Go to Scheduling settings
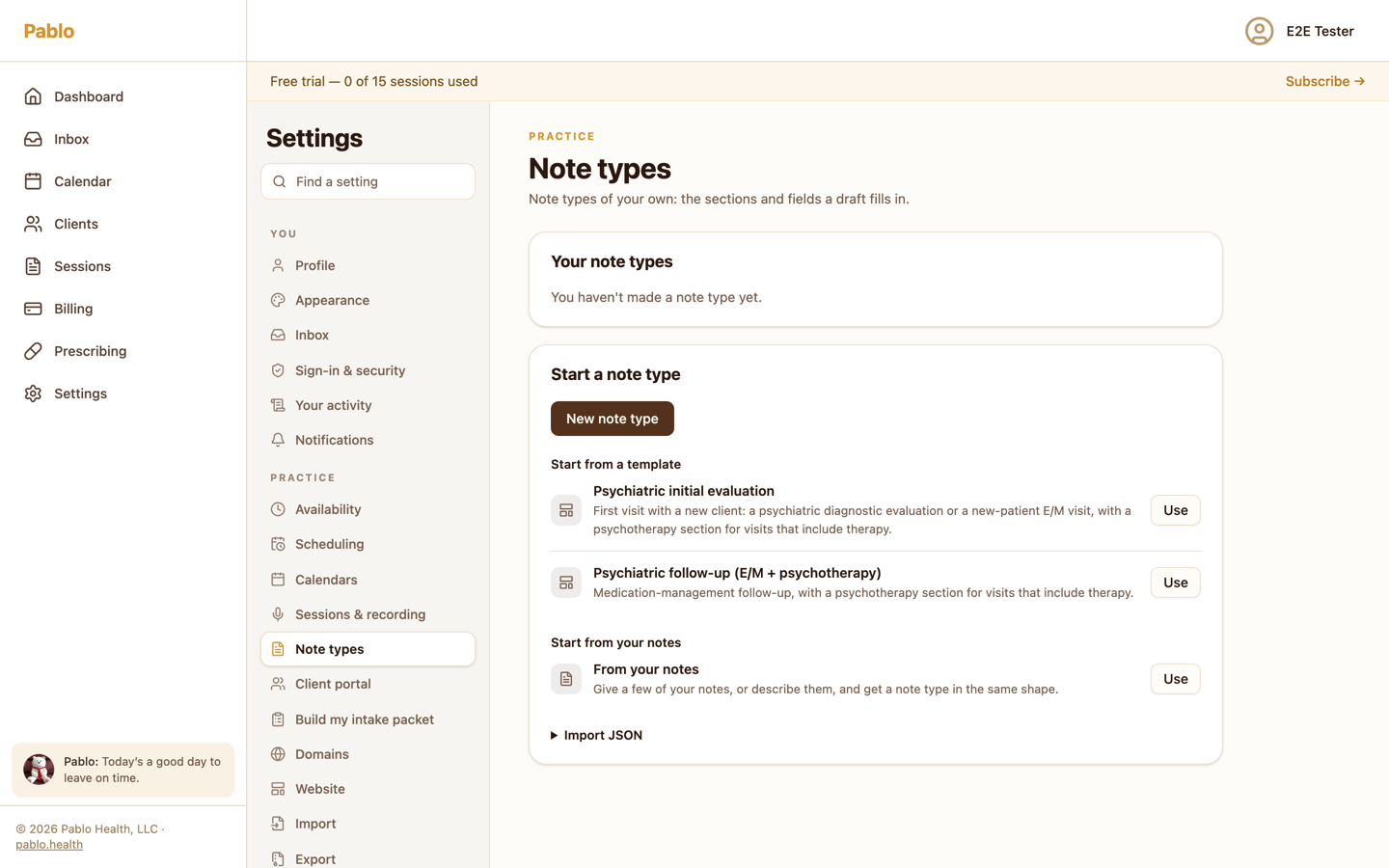This screenshot has height=868, width=1389. pos(368,544)
